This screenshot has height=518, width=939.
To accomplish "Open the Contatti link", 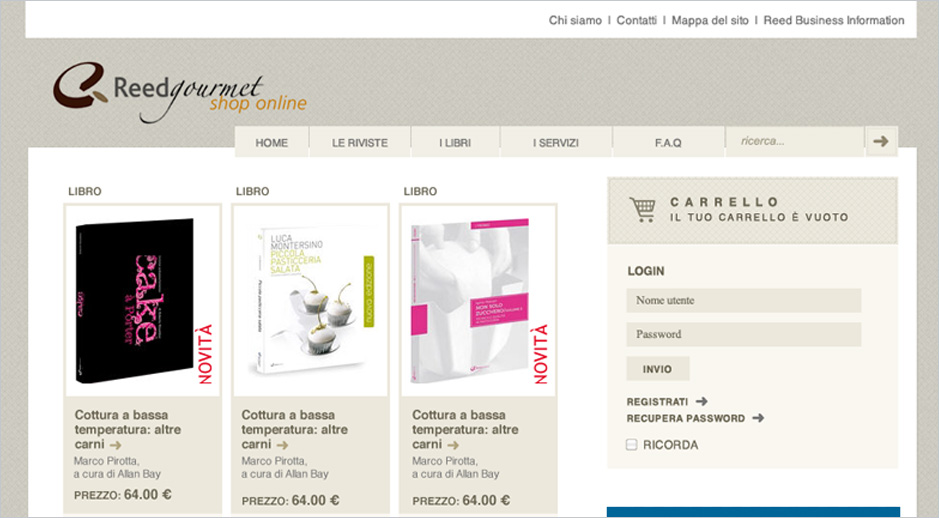I will [x=637, y=20].
